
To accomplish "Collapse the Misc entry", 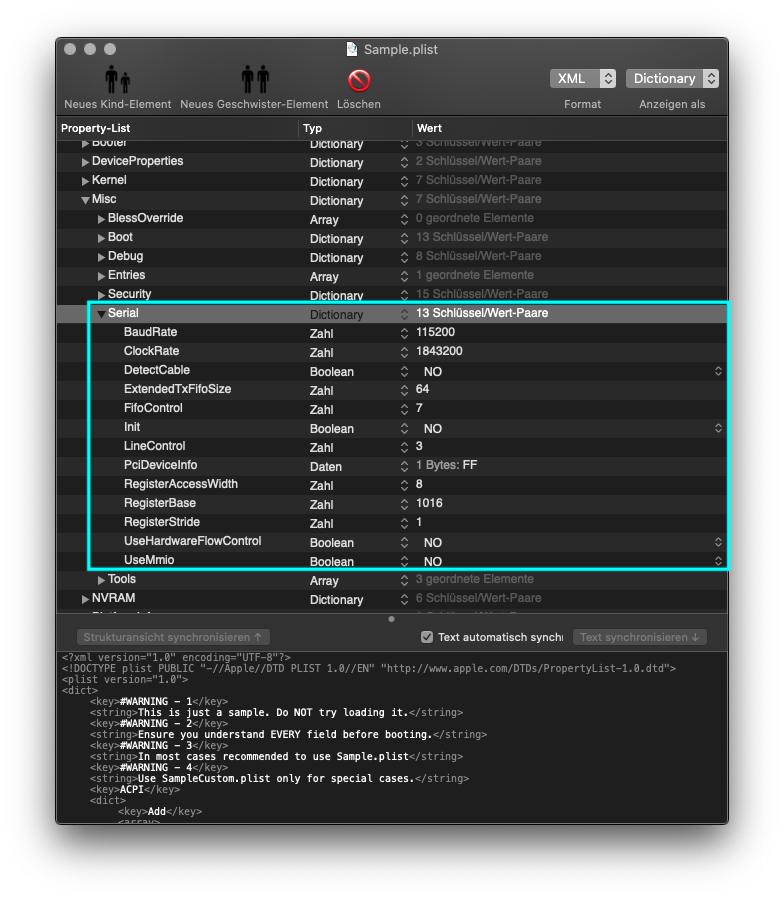I will click(x=85, y=200).
